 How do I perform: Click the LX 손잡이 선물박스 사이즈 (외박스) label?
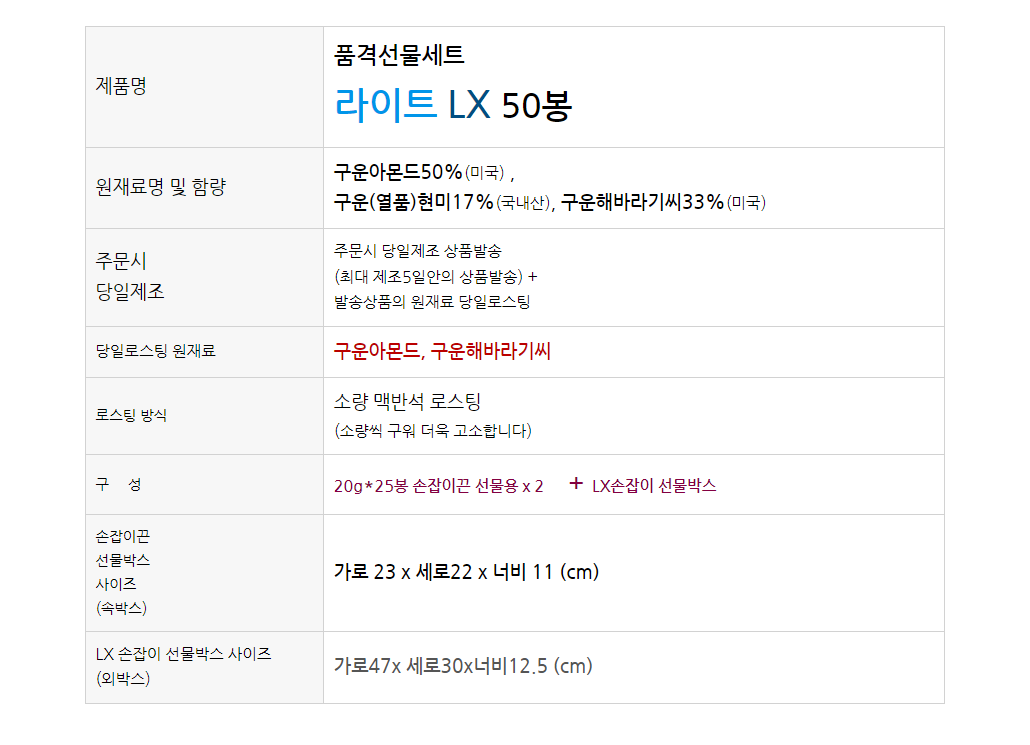point(184,666)
